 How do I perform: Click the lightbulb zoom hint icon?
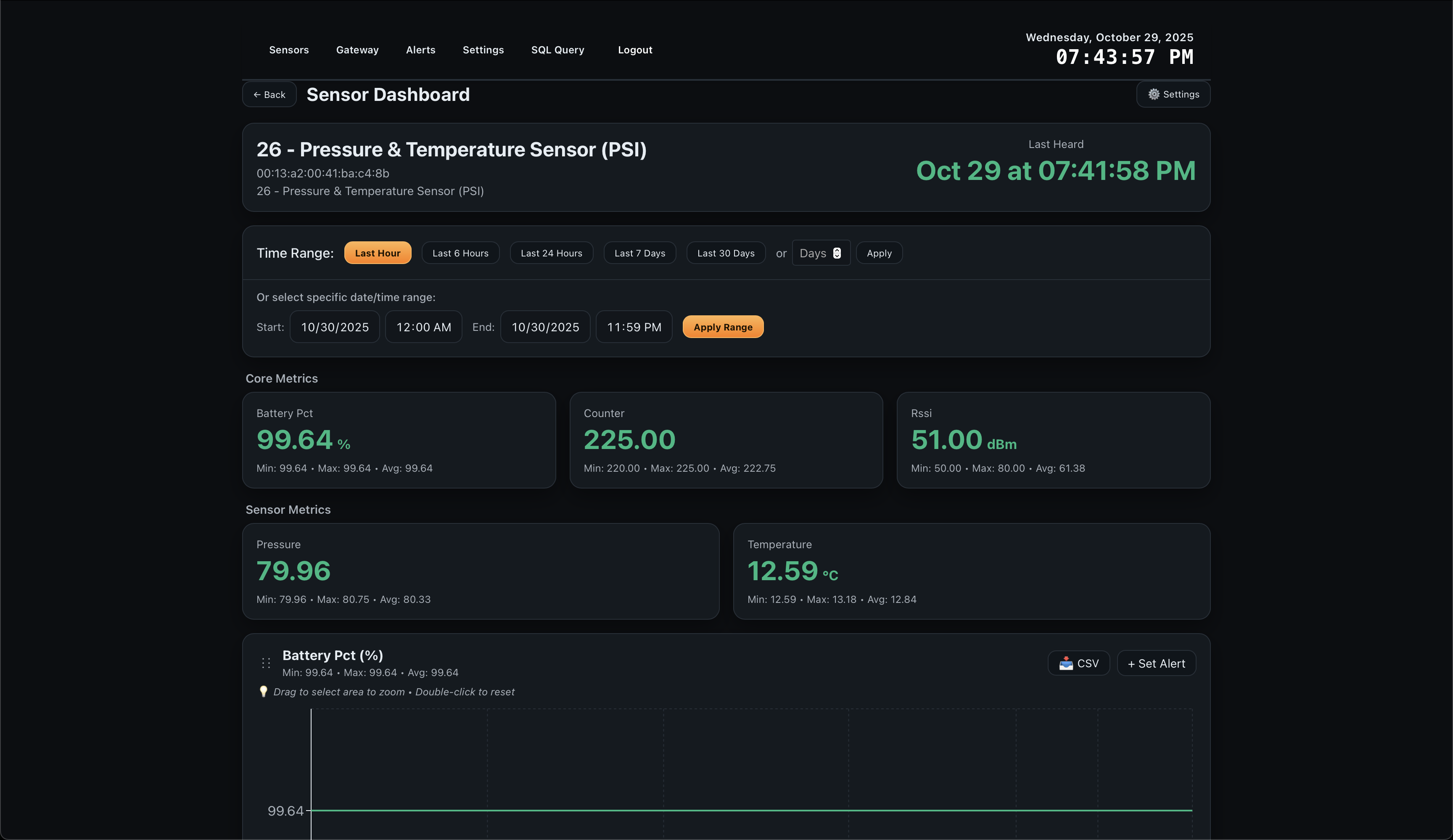click(264, 691)
